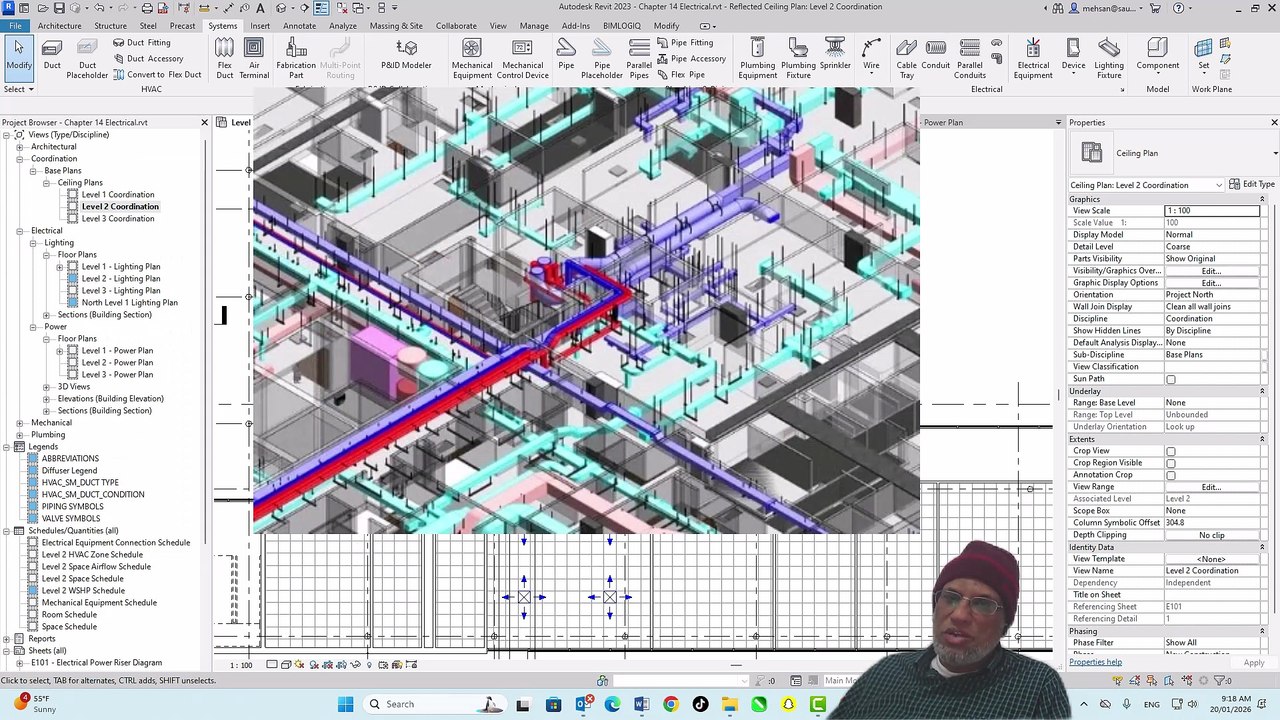1280x720 pixels.
Task: Select the Electrical Equipment tool
Action: [1033, 59]
